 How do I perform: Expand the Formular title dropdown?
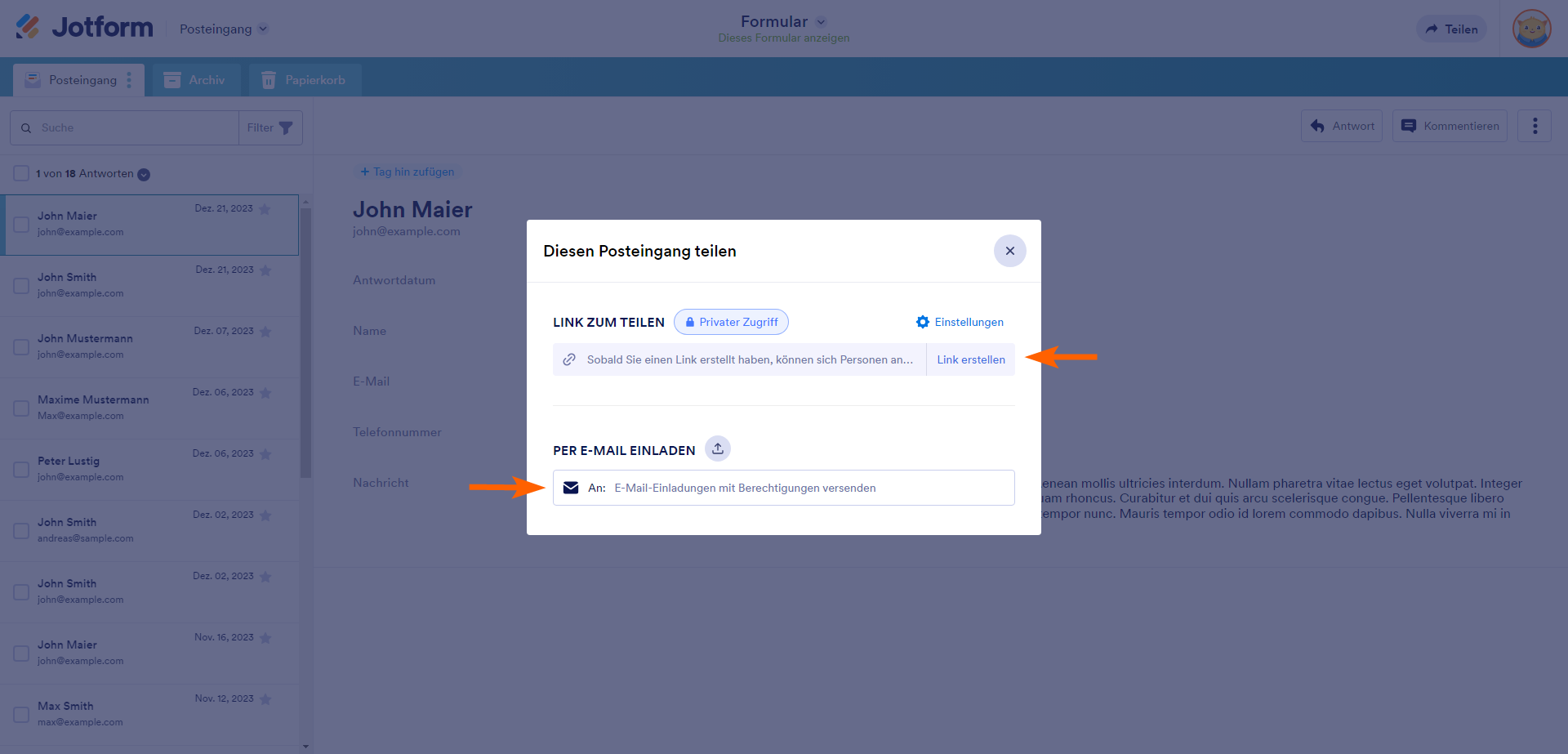click(821, 22)
